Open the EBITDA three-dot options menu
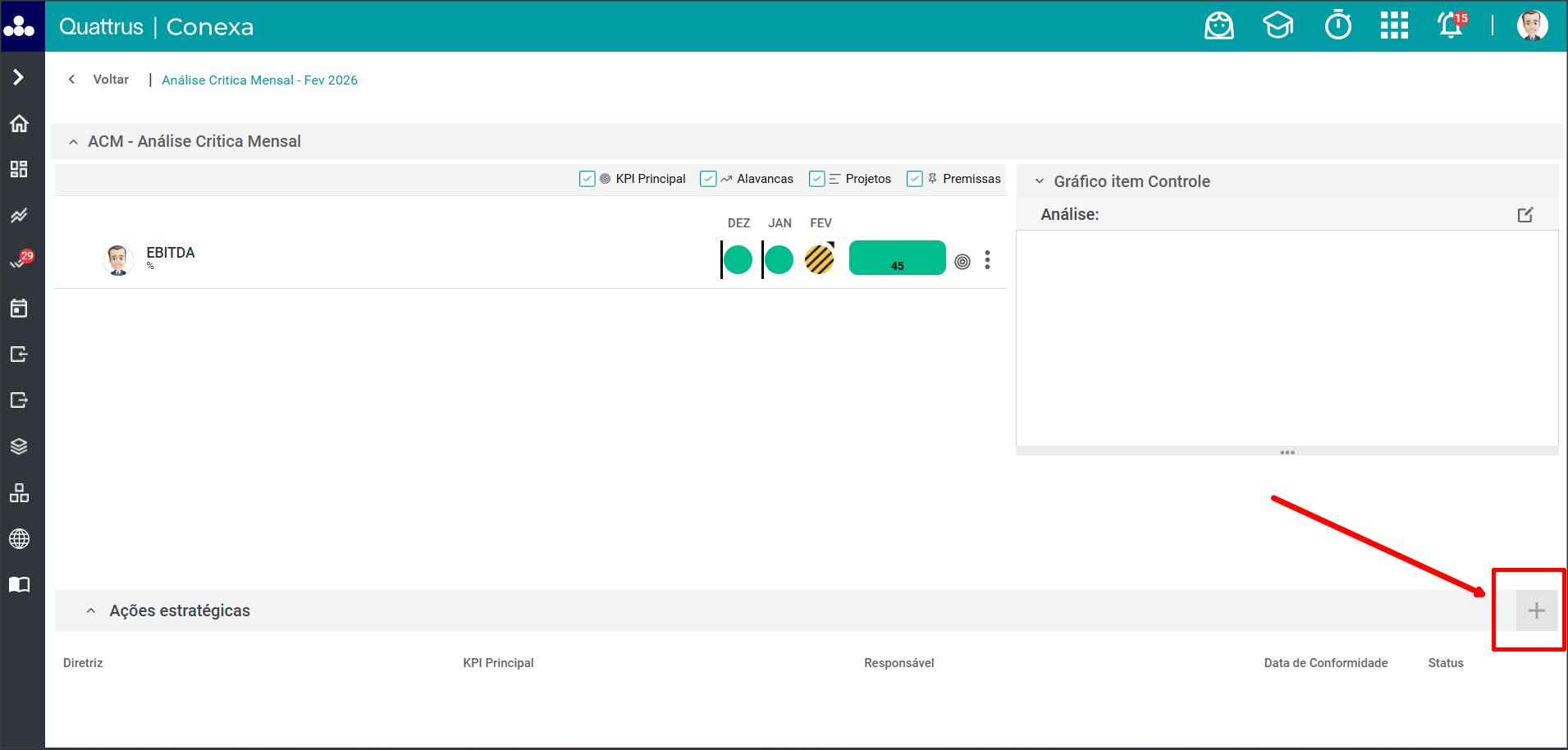The image size is (1568, 750). pos(987,260)
